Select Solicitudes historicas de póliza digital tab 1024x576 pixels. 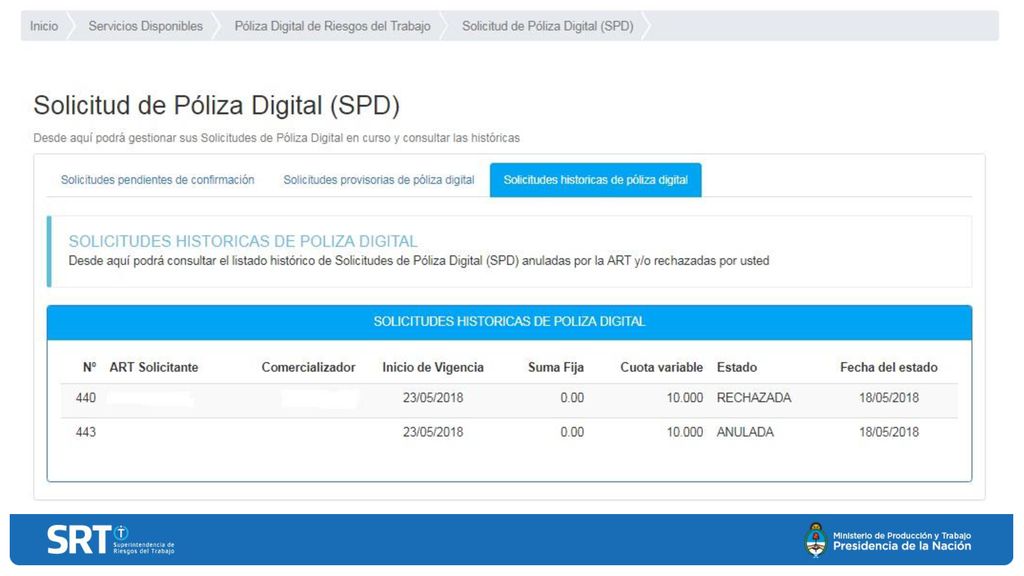click(x=596, y=180)
